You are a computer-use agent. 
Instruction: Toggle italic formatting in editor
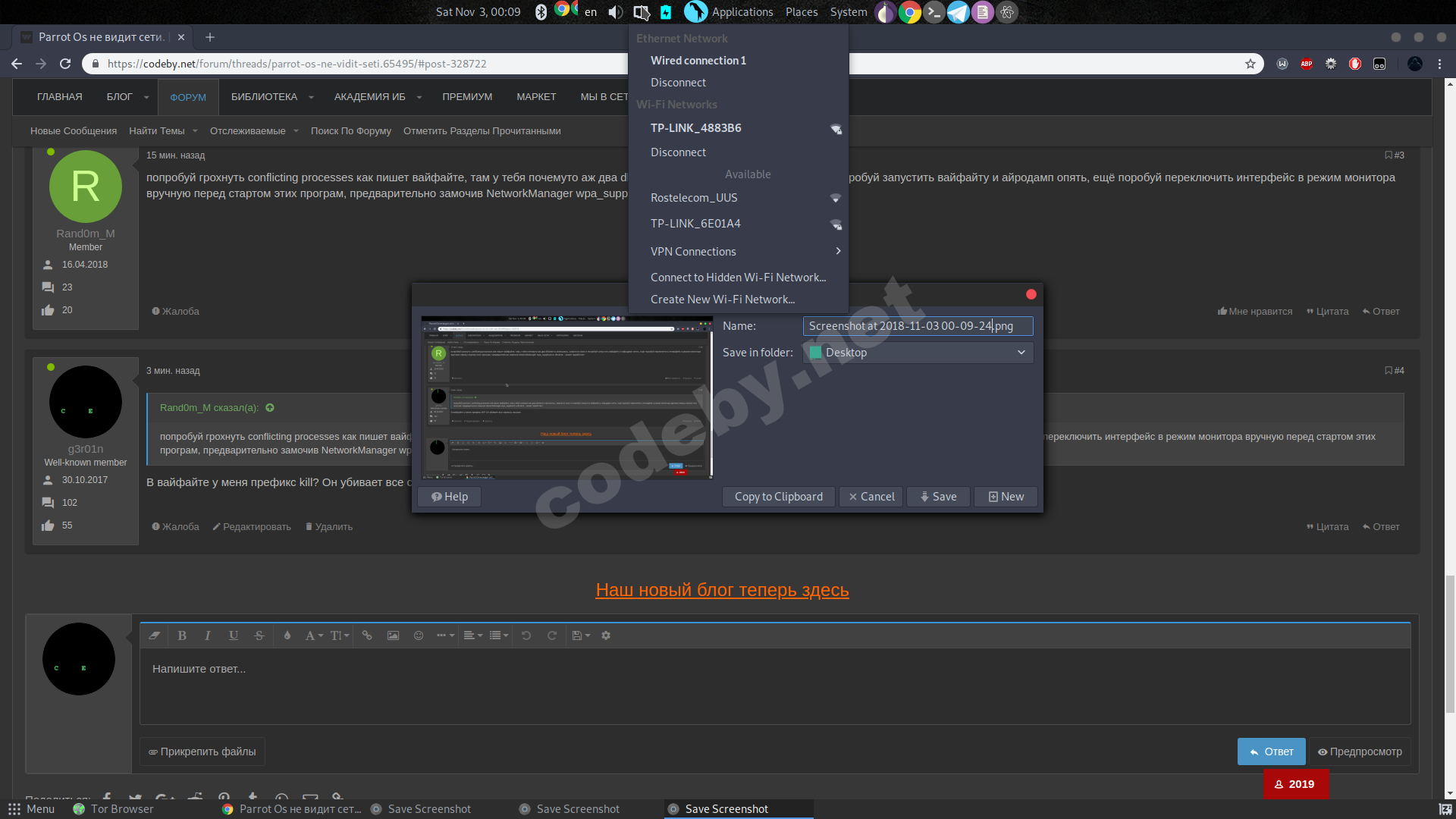pyautogui.click(x=208, y=635)
